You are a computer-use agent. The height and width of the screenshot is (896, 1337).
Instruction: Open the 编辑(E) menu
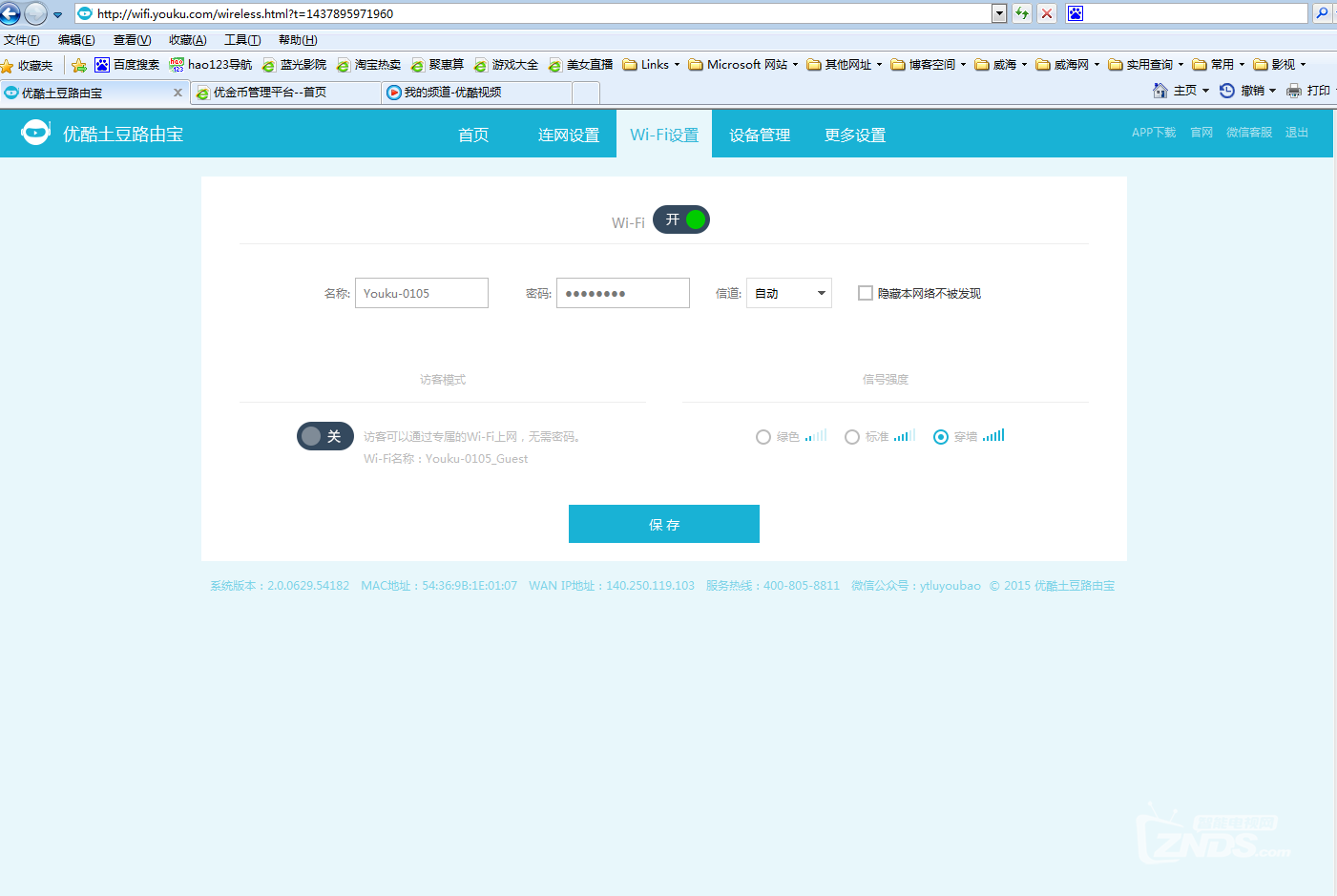pos(76,40)
